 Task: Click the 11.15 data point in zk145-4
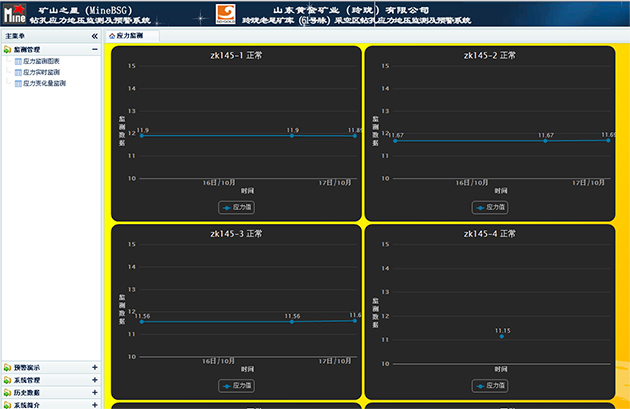click(x=501, y=337)
